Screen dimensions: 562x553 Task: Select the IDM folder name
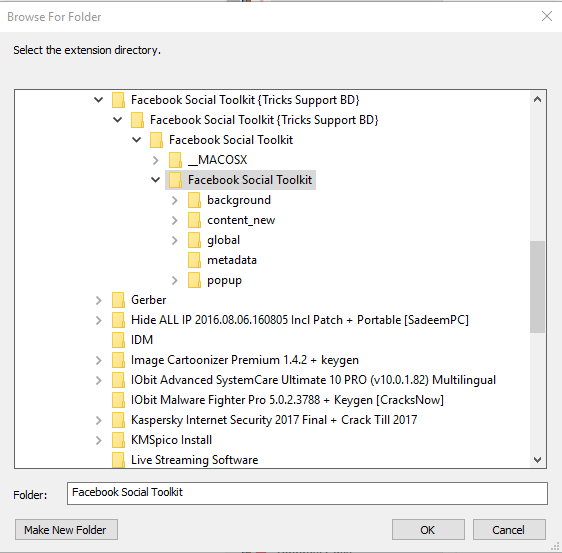pyautogui.click(x=142, y=340)
